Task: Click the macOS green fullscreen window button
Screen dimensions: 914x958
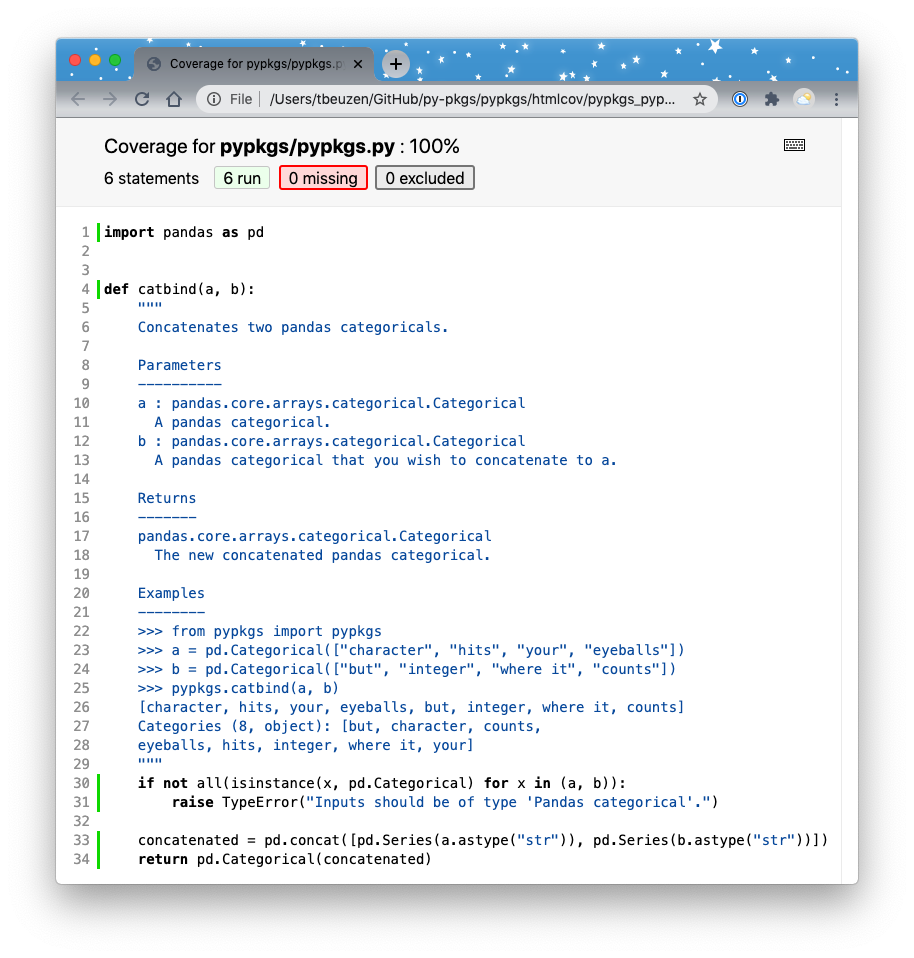Action: (114, 60)
